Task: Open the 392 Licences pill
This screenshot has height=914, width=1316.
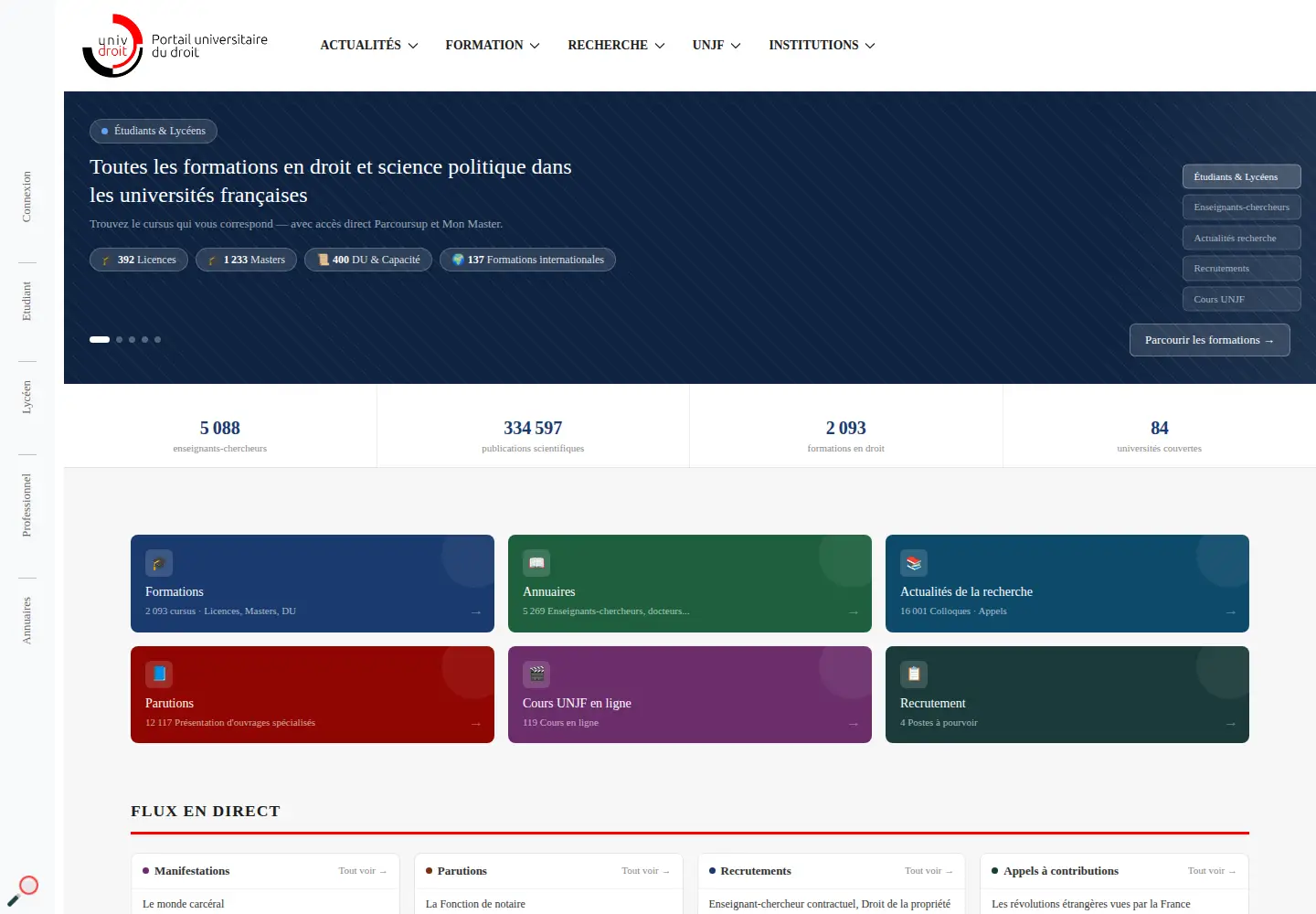Action: [x=139, y=260]
